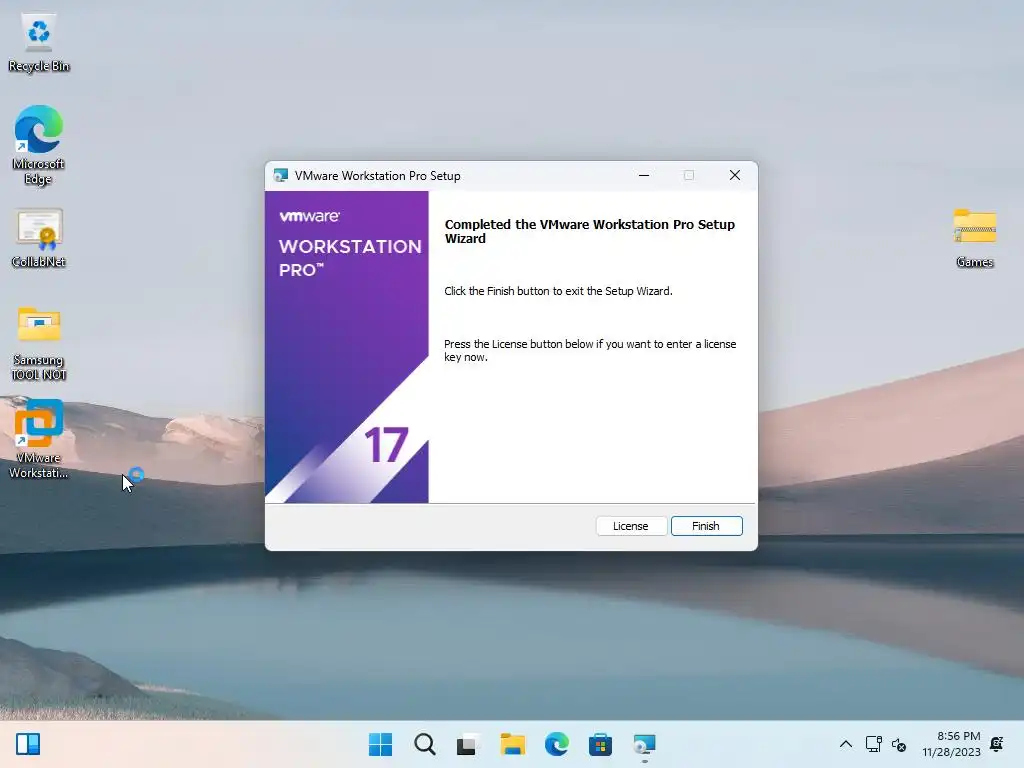Click the vmware Workstation Pro 17 banner
Image resolution: width=1024 pixels, height=768 pixels.
[347, 347]
